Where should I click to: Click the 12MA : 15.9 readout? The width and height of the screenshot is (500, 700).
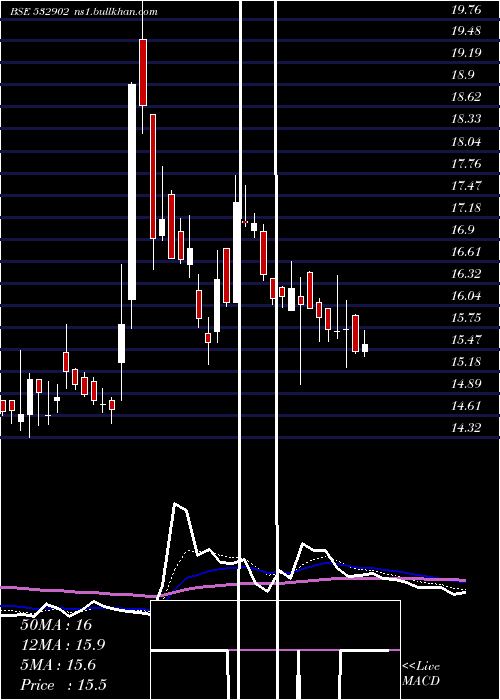click(62, 645)
